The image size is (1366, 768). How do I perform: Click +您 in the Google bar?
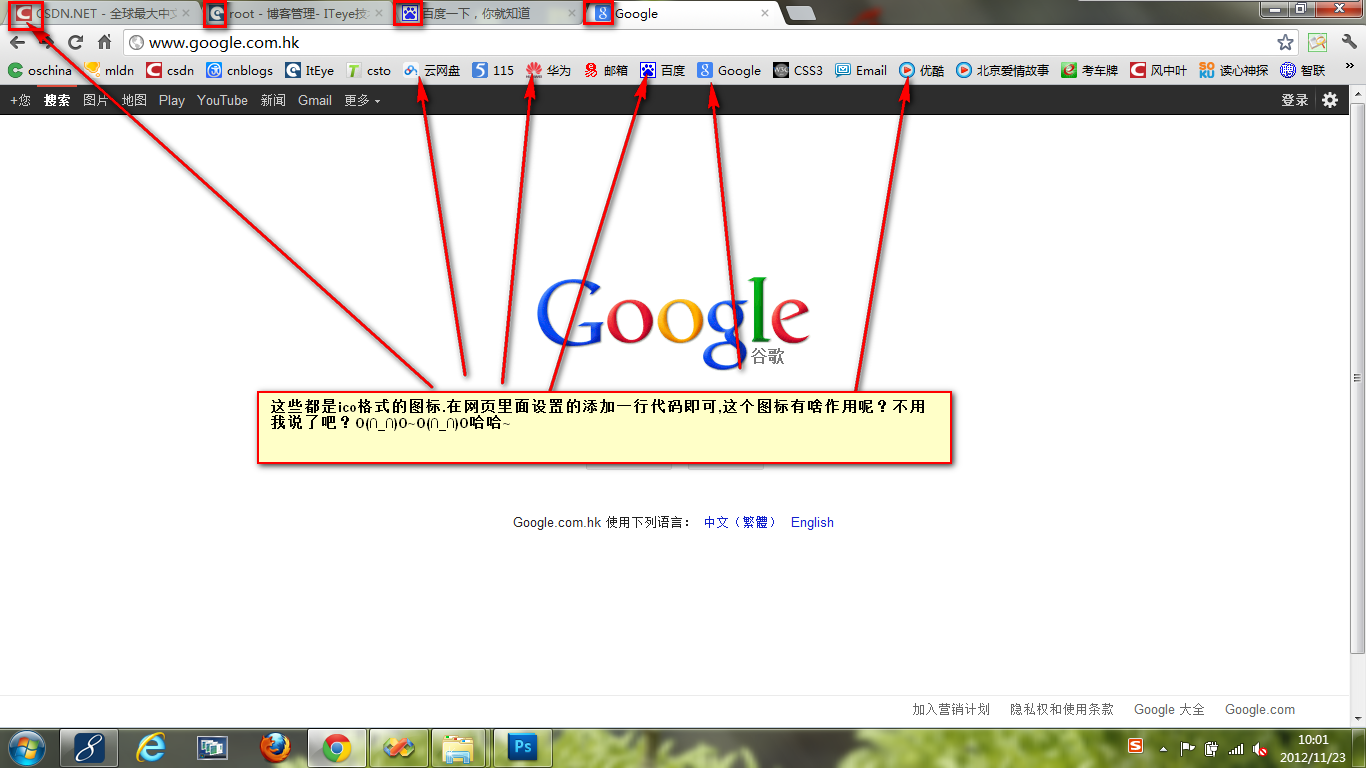[x=20, y=100]
